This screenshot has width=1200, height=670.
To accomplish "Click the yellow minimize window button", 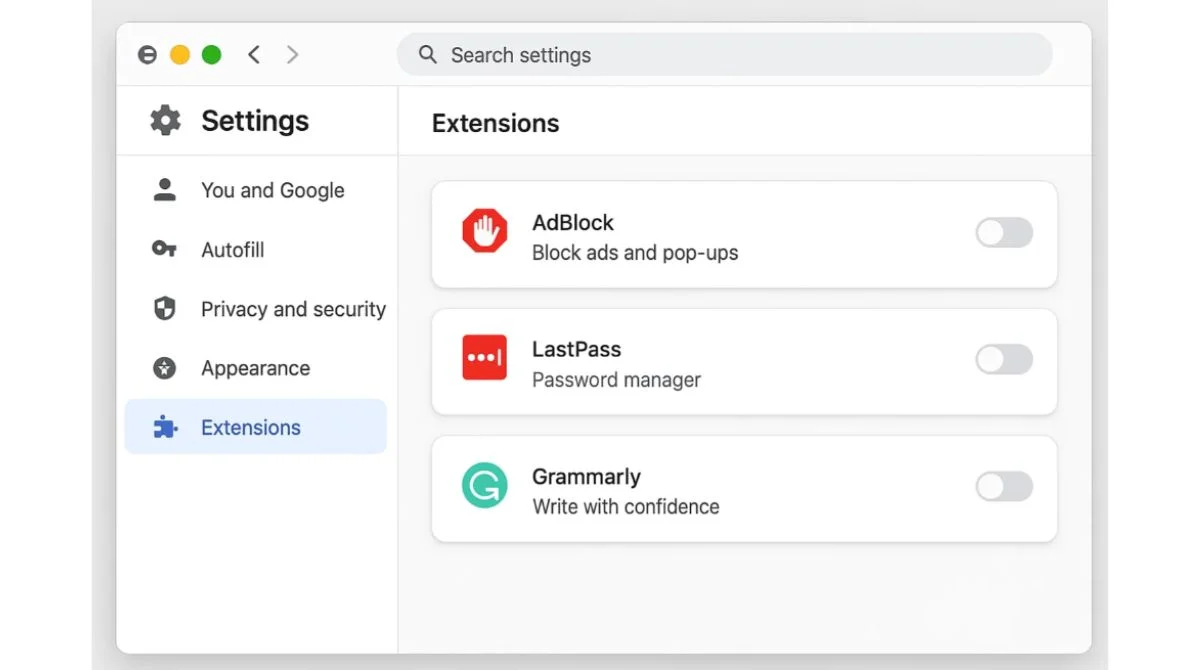I will click(x=180, y=55).
